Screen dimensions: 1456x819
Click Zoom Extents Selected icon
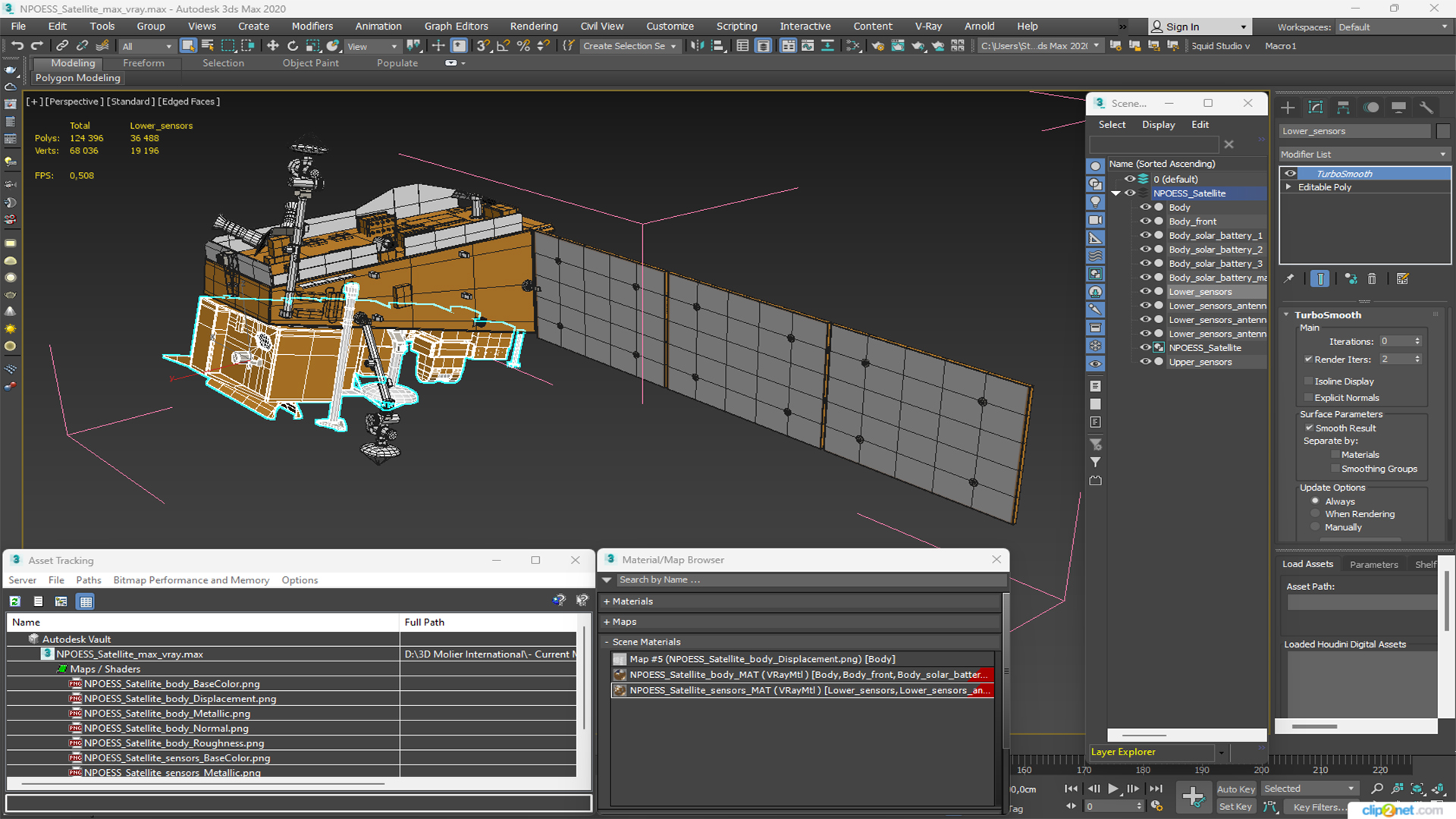click(1417, 789)
